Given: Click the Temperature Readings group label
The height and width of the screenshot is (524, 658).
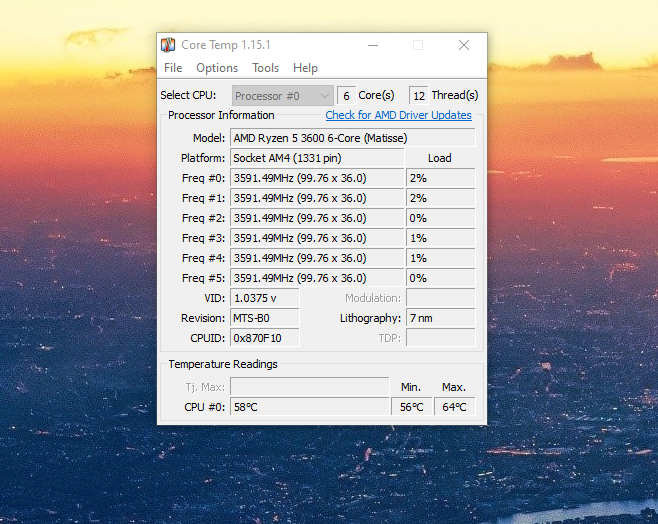Looking at the screenshot, I should pos(223,364).
